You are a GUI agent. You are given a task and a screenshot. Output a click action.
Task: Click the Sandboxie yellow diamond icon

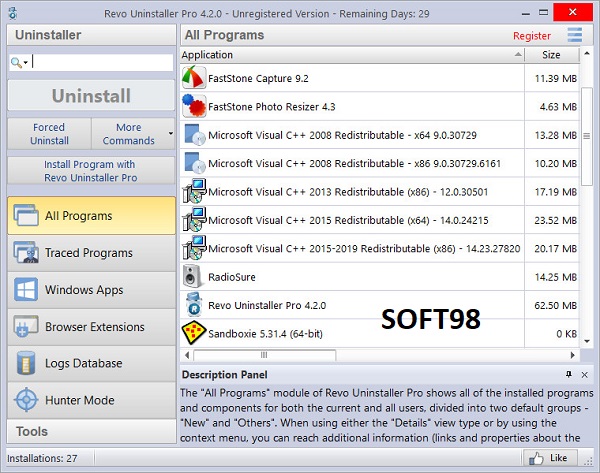pos(194,333)
